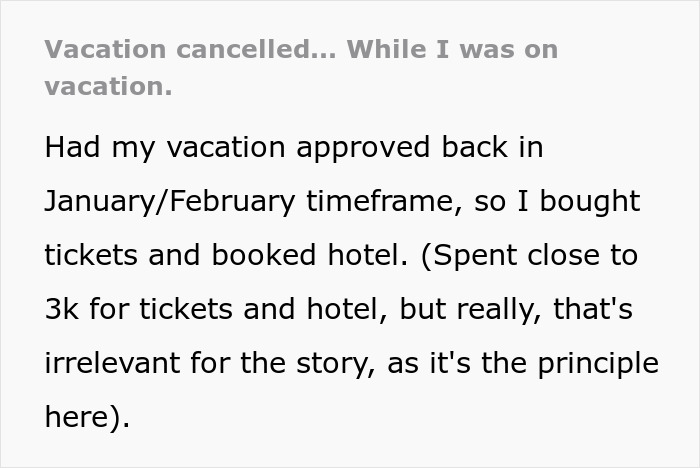This screenshot has width=700, height=468.
Task: Click the '3k' amount in the paragraph
Action: (x=62, y=309)
